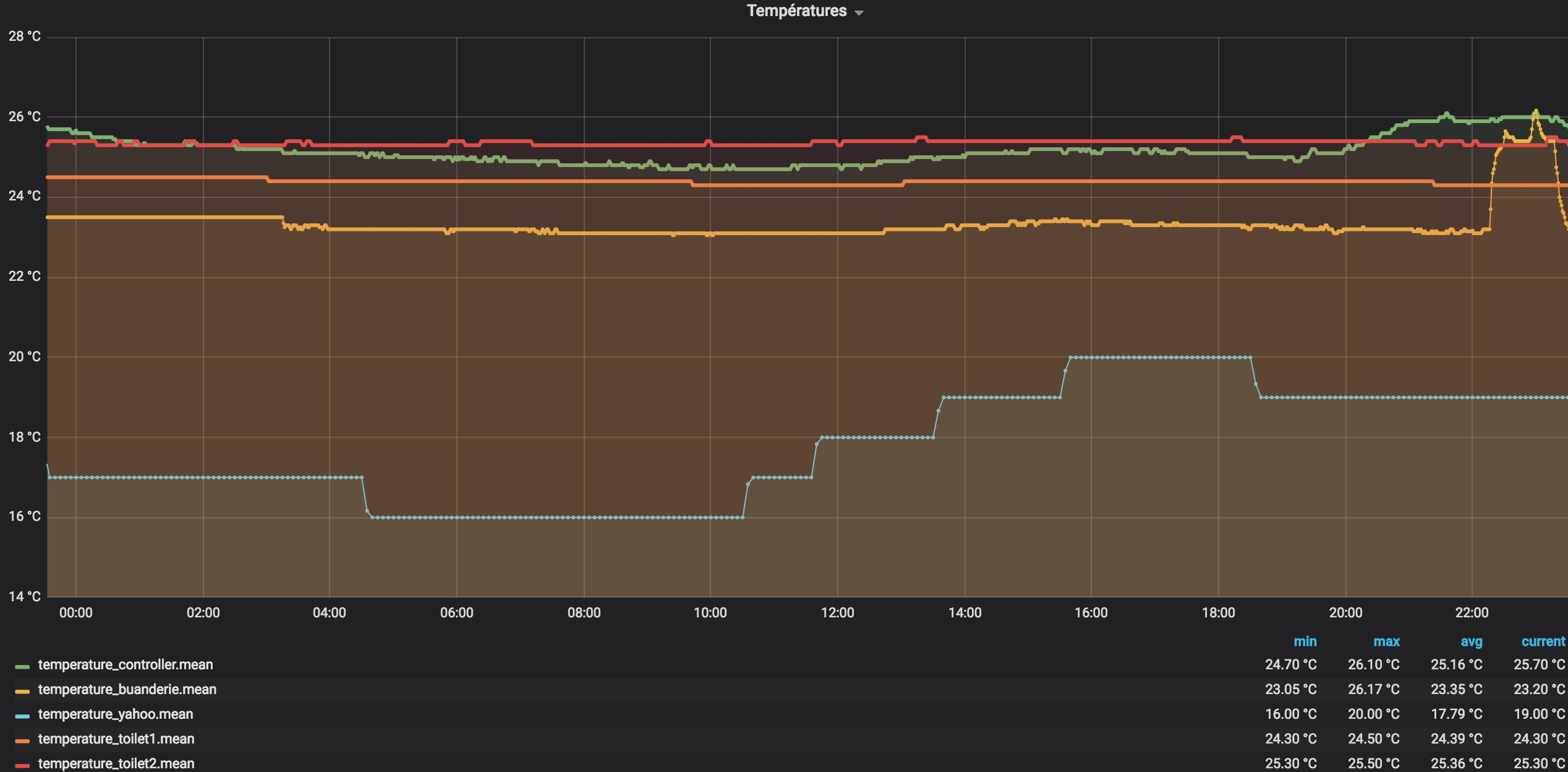Click the 26.10 °C max value for controller
The width and height of the screenshot is (1568, 772).
click(1374, 664)
